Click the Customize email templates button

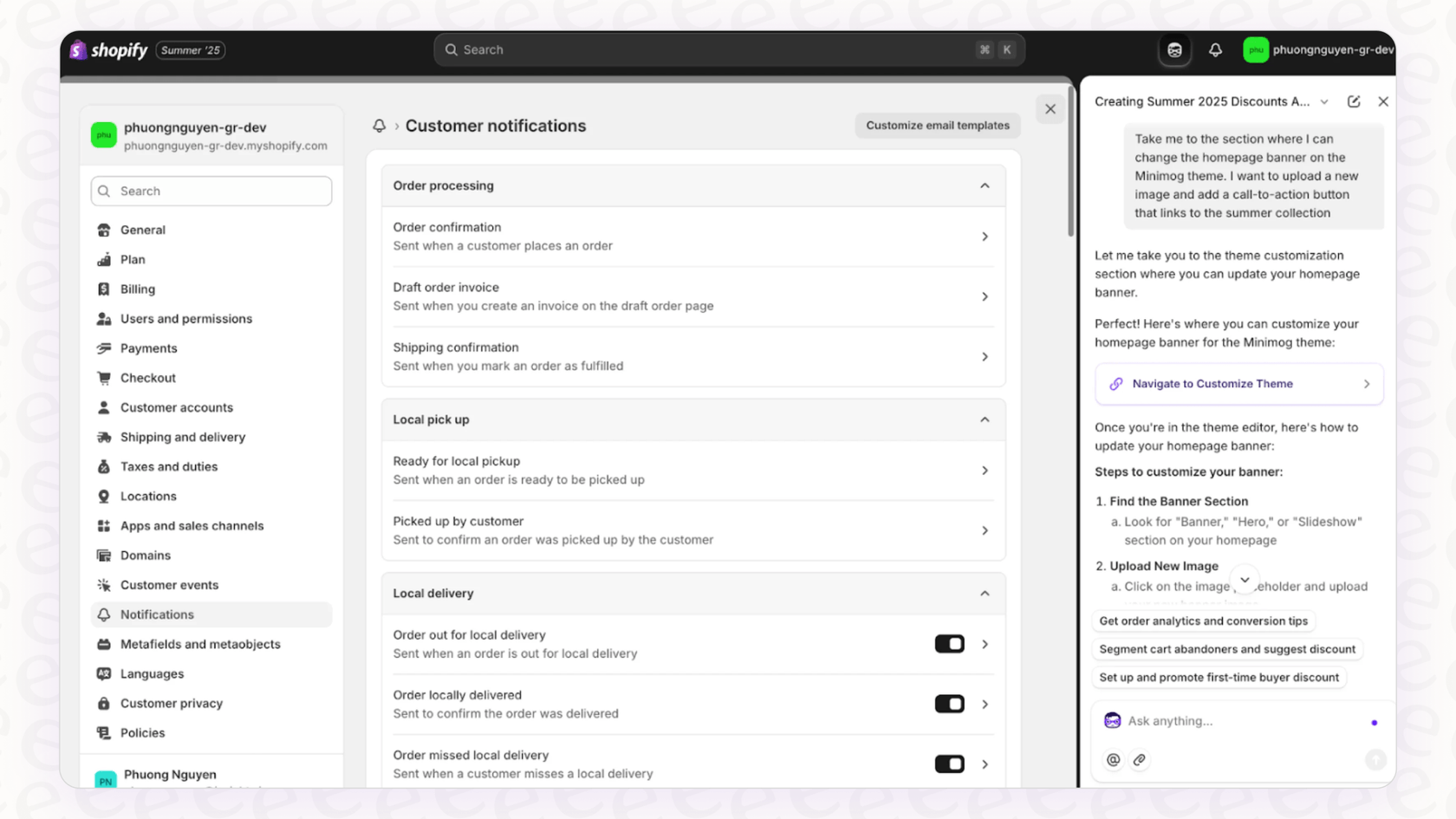(x=937, y=125)
